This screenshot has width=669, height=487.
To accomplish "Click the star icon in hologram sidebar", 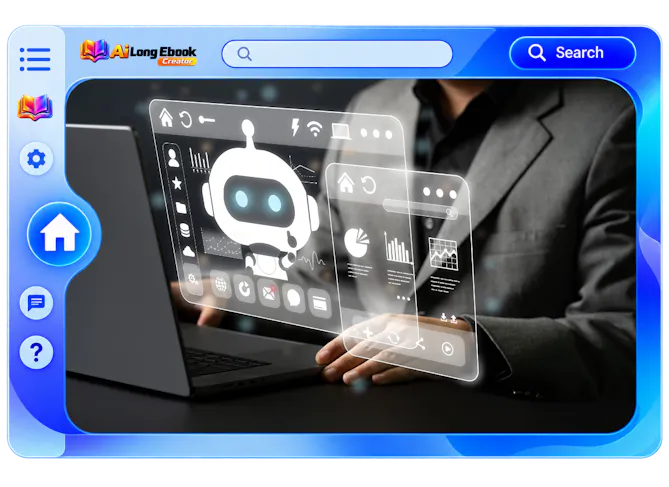I will [x=177, y=184].
